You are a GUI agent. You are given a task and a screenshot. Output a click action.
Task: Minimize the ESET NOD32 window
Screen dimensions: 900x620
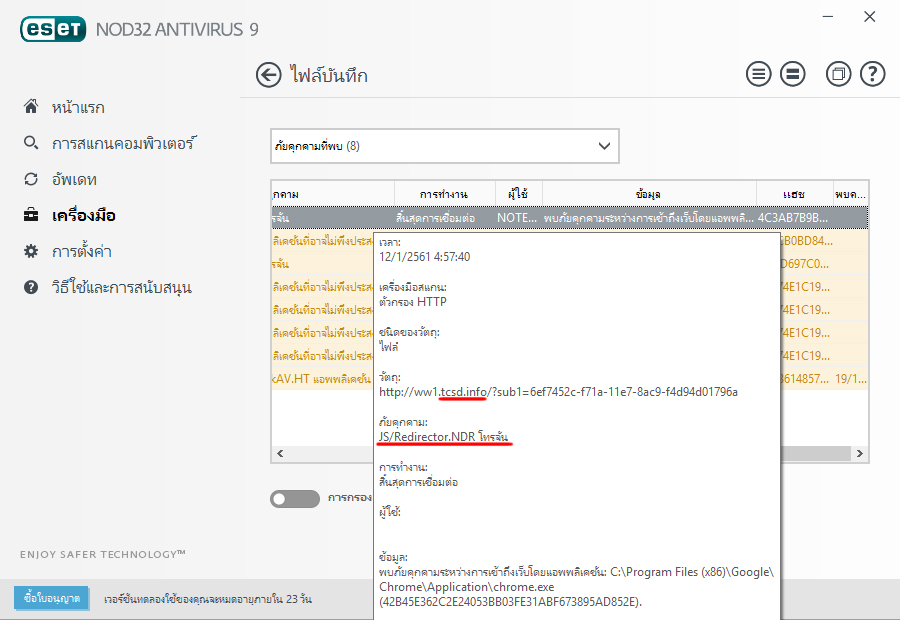pos(828,17)
